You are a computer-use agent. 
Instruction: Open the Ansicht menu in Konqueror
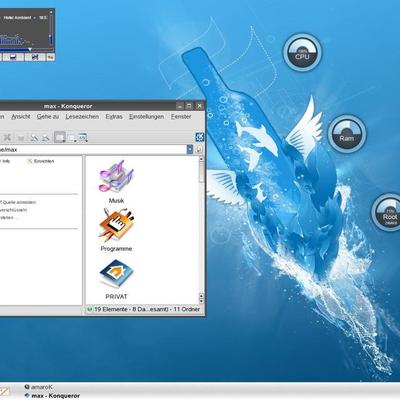point(21,117)
